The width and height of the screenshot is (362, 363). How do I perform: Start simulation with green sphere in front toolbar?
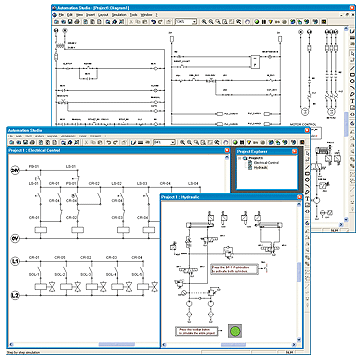235,142
